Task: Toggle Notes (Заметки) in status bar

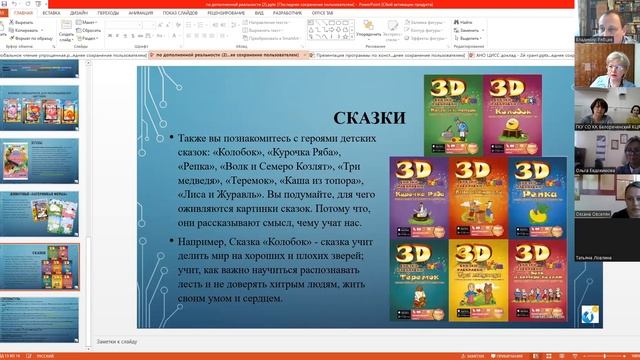Action: coord(472,356)
